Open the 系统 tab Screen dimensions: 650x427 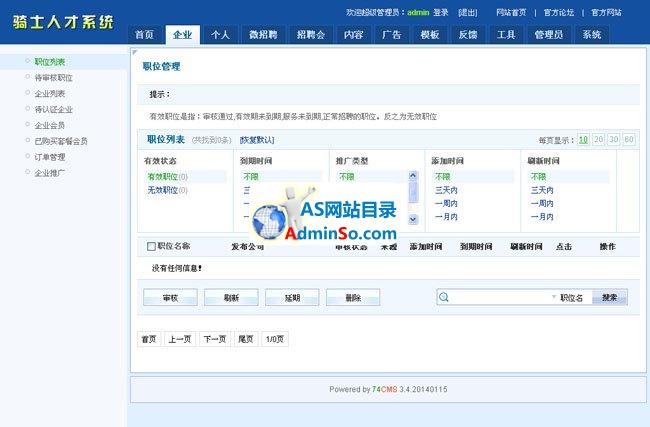(x=592, y=34)
